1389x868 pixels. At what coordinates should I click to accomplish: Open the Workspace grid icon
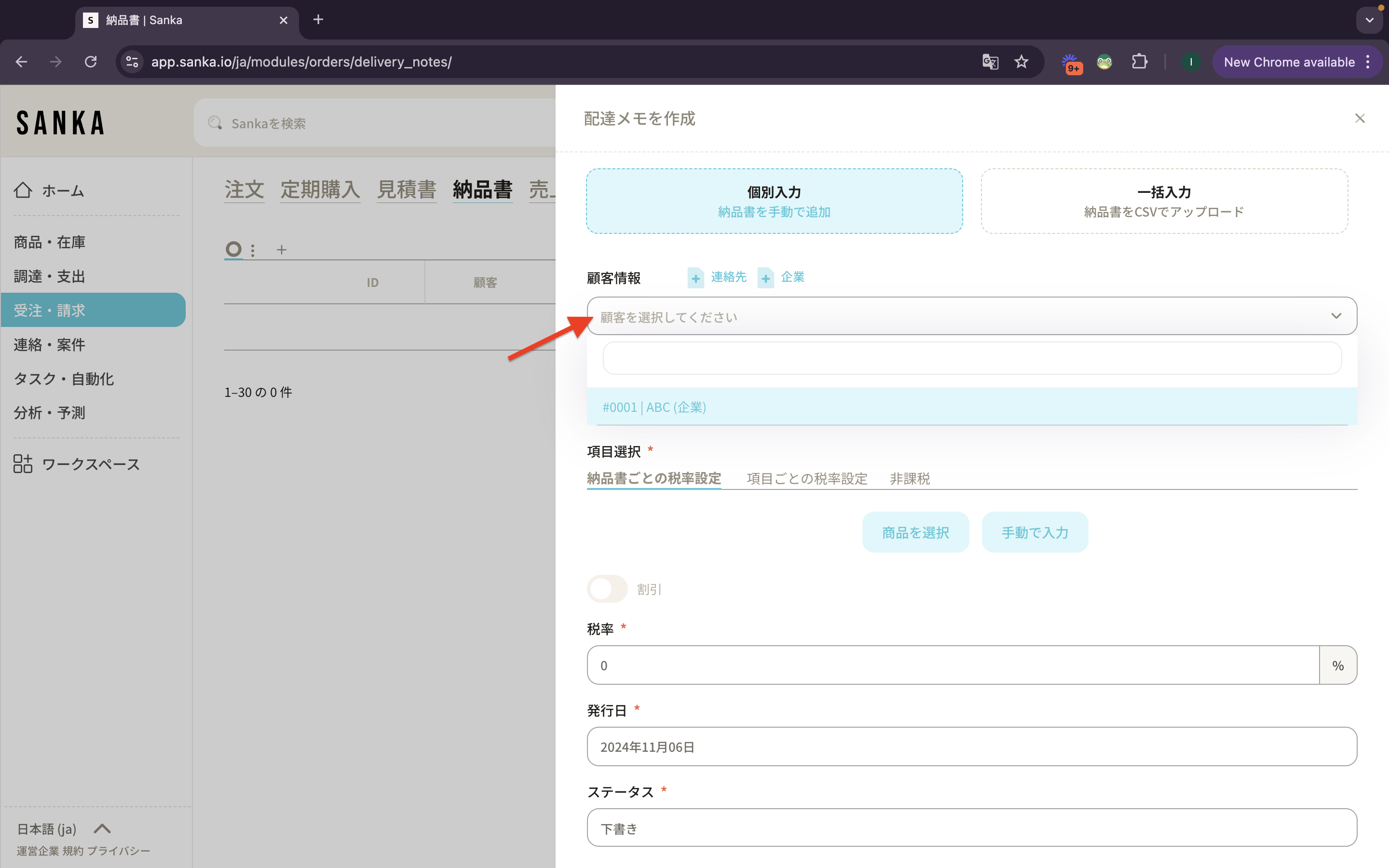tap(23, 463)
